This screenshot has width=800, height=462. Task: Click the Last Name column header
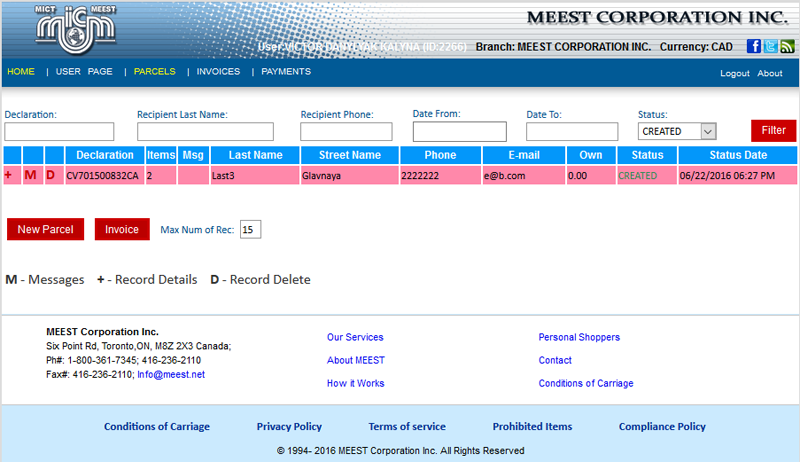(255, 155)
